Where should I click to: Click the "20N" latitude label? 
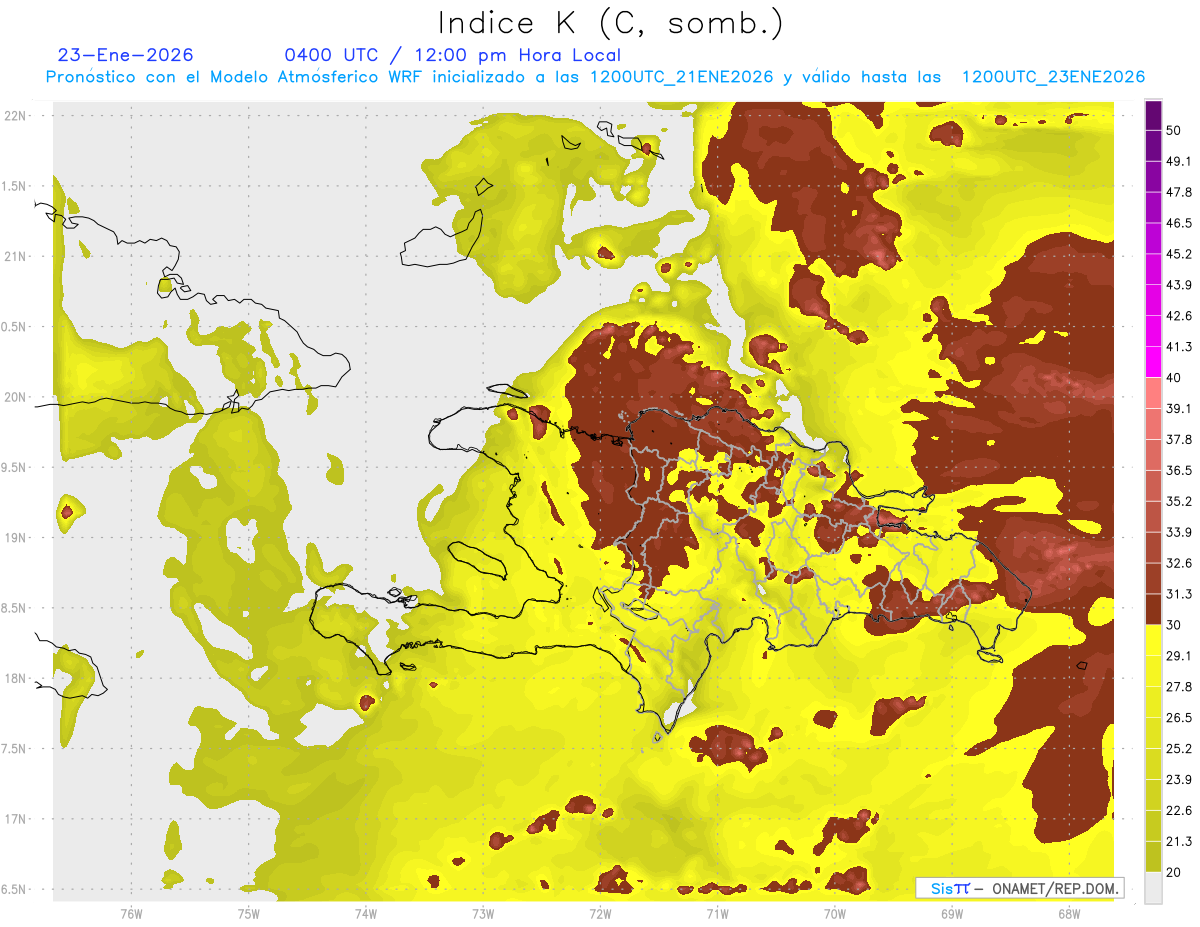tap(16, 397)
